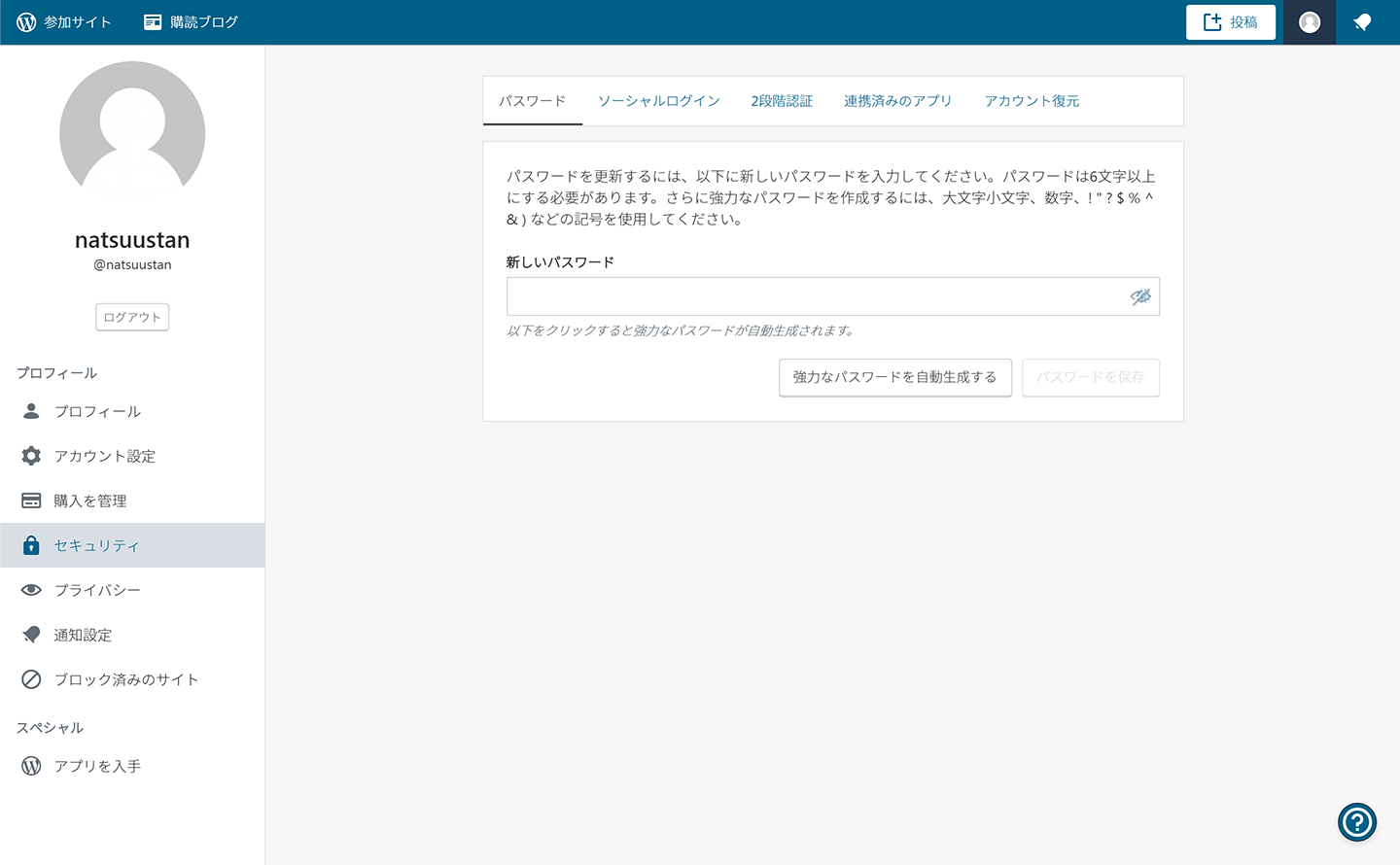Click the bell icon for 通知設定
The image size is (1400, 865).
point(31,635)
